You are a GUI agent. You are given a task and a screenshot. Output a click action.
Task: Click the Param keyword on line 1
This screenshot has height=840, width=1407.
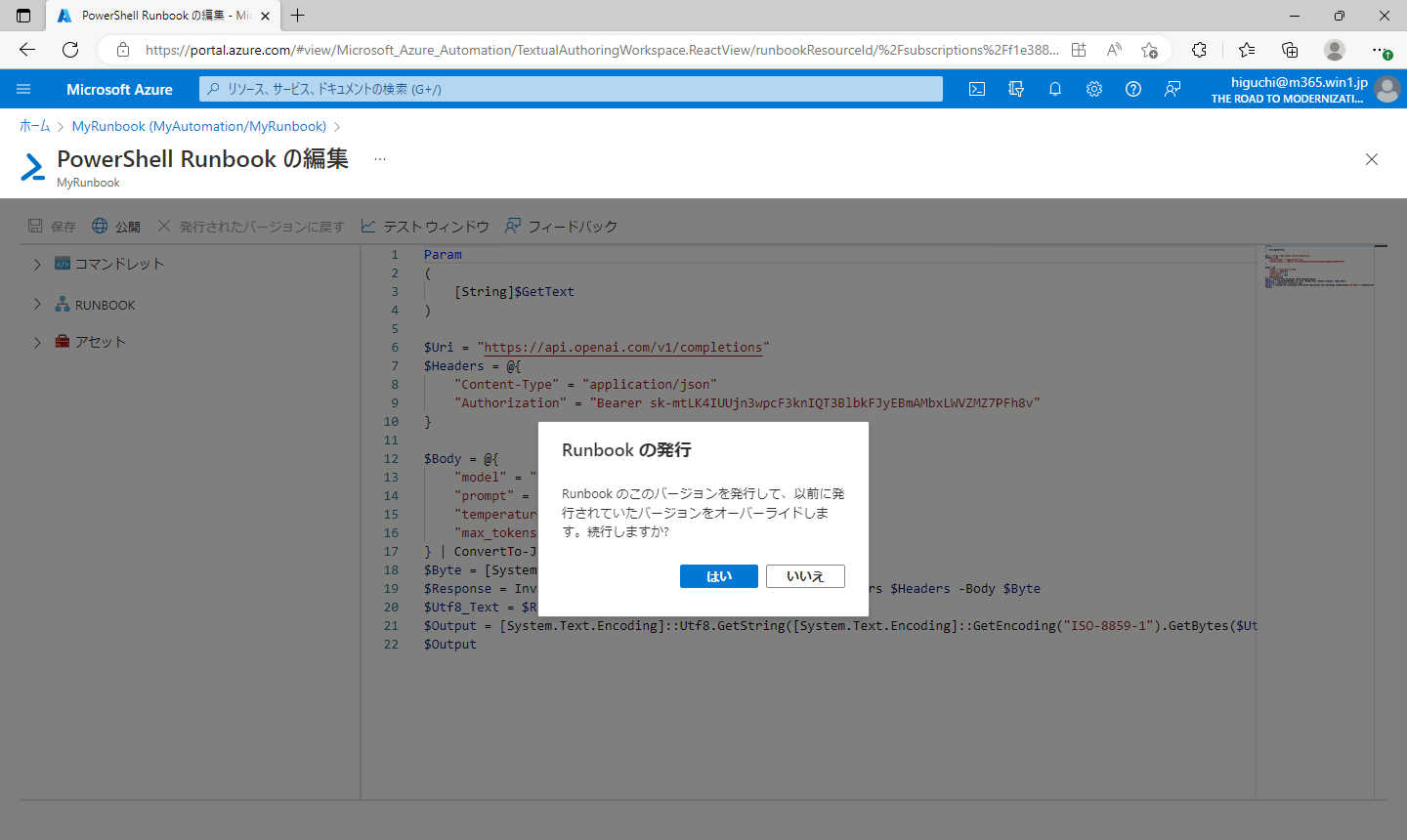(443, 254)
